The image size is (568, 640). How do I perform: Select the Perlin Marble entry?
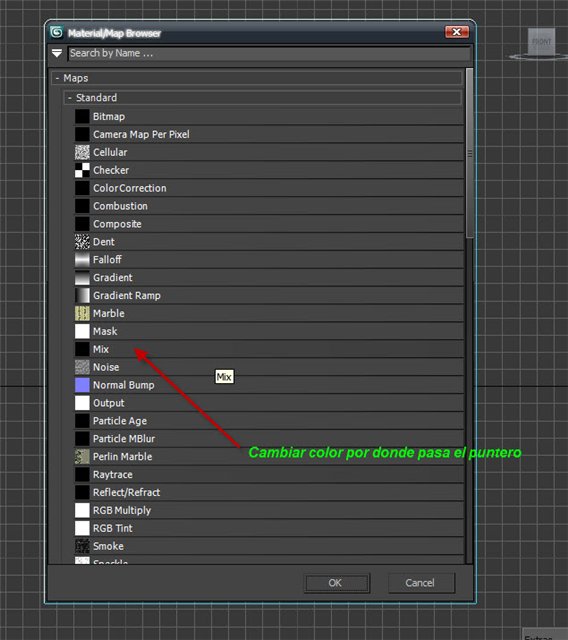269,457
